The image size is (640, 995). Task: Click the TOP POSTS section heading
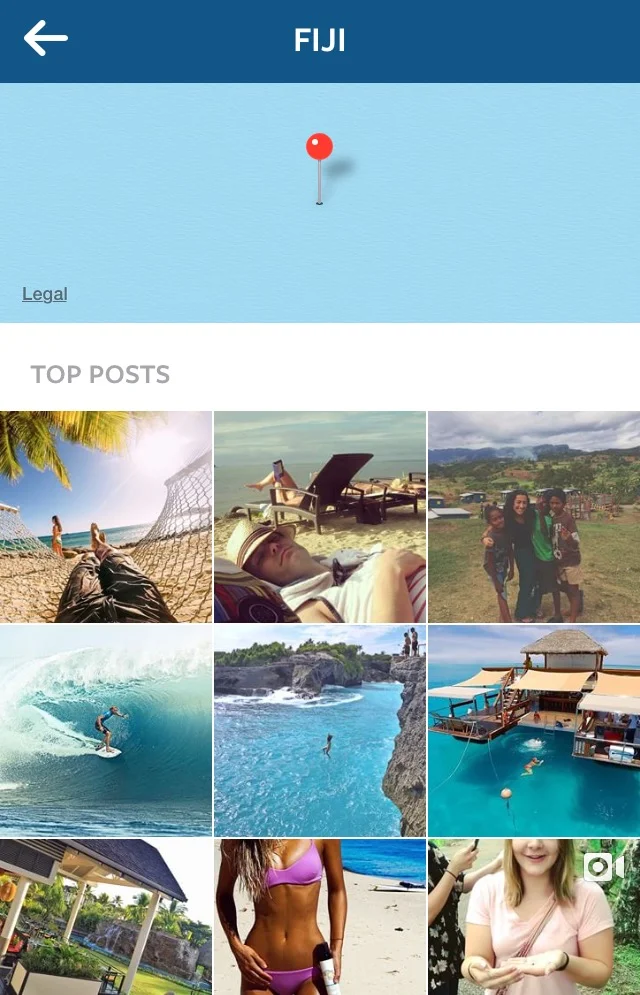(x=100, y=374)
